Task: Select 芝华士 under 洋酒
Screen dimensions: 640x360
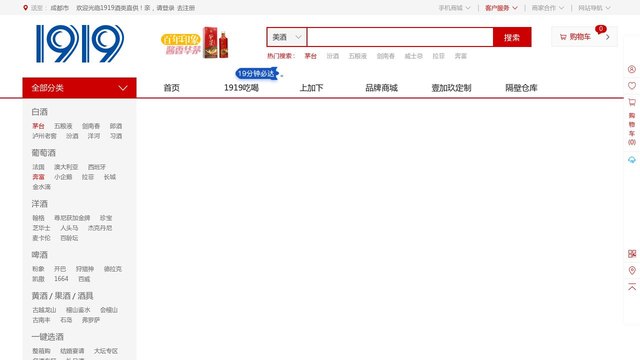Action: pyautogui.click(x=42, y=228)
